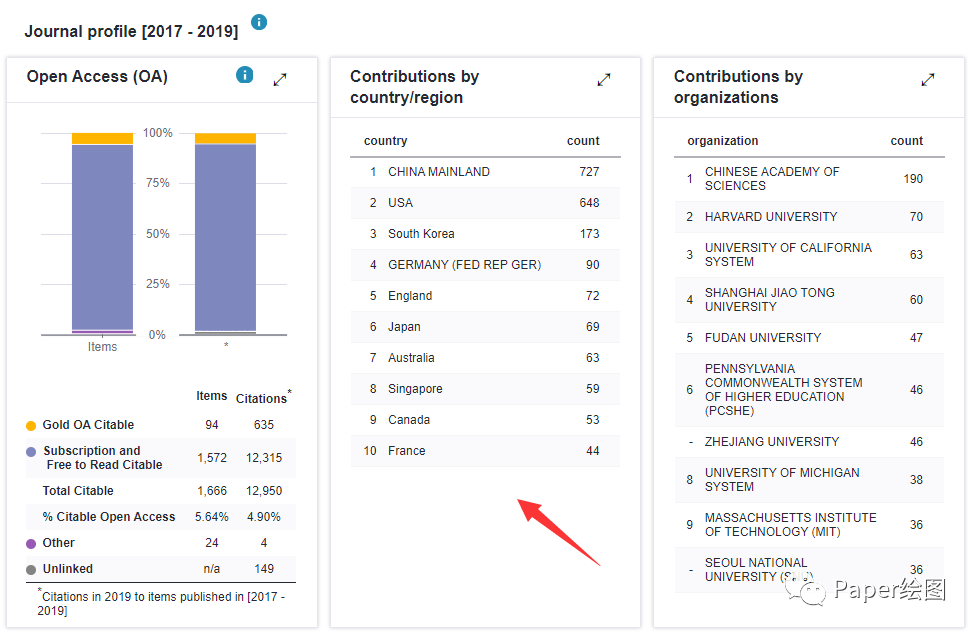The height and width of the screenshot is (634, 978).
Task: Click the gray Unlinked legend dot
Action: click(x=31, y=570)
